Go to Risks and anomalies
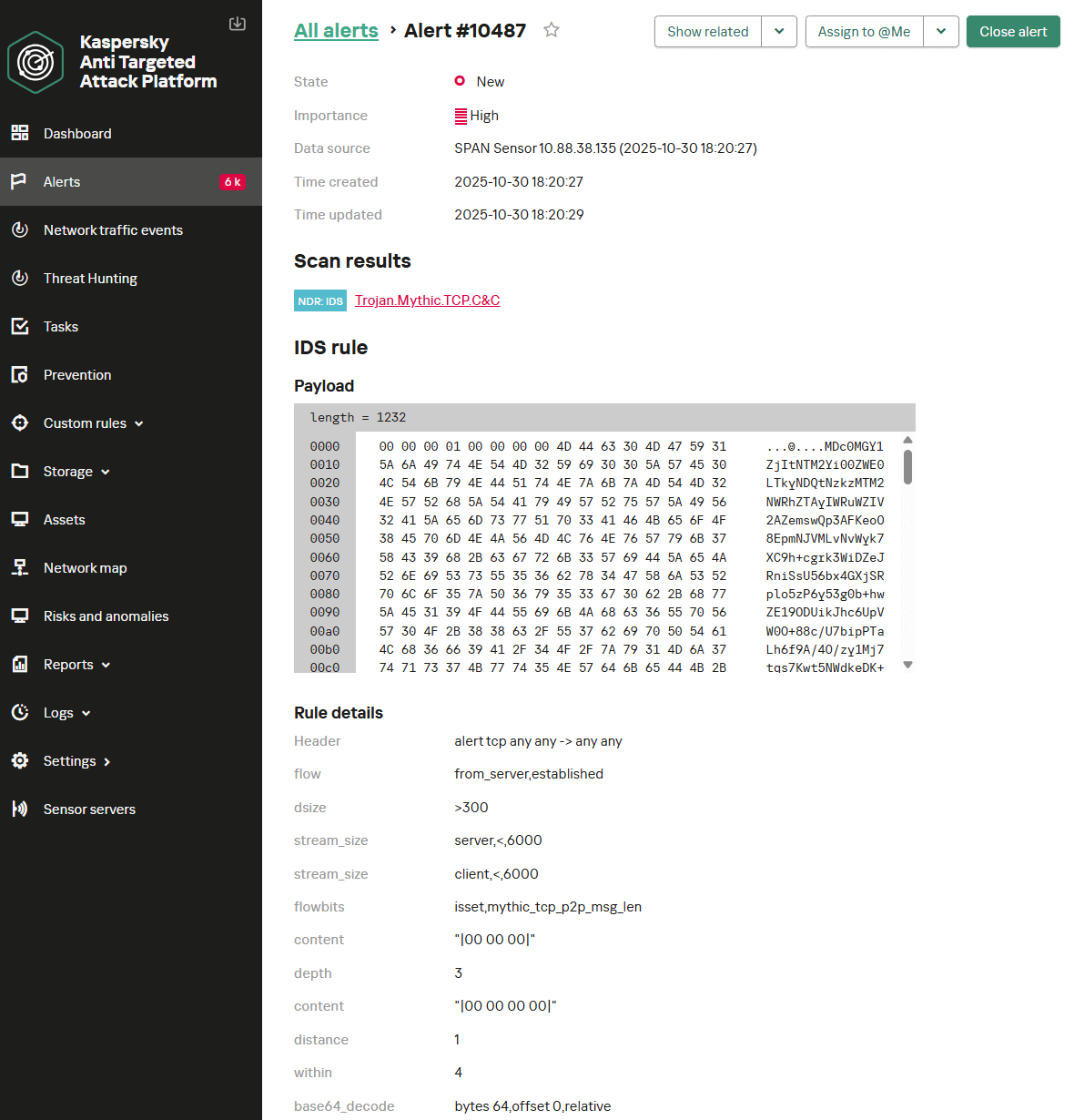The width and height of the screenshot is (1074, 1120). [x=106, y=616]
